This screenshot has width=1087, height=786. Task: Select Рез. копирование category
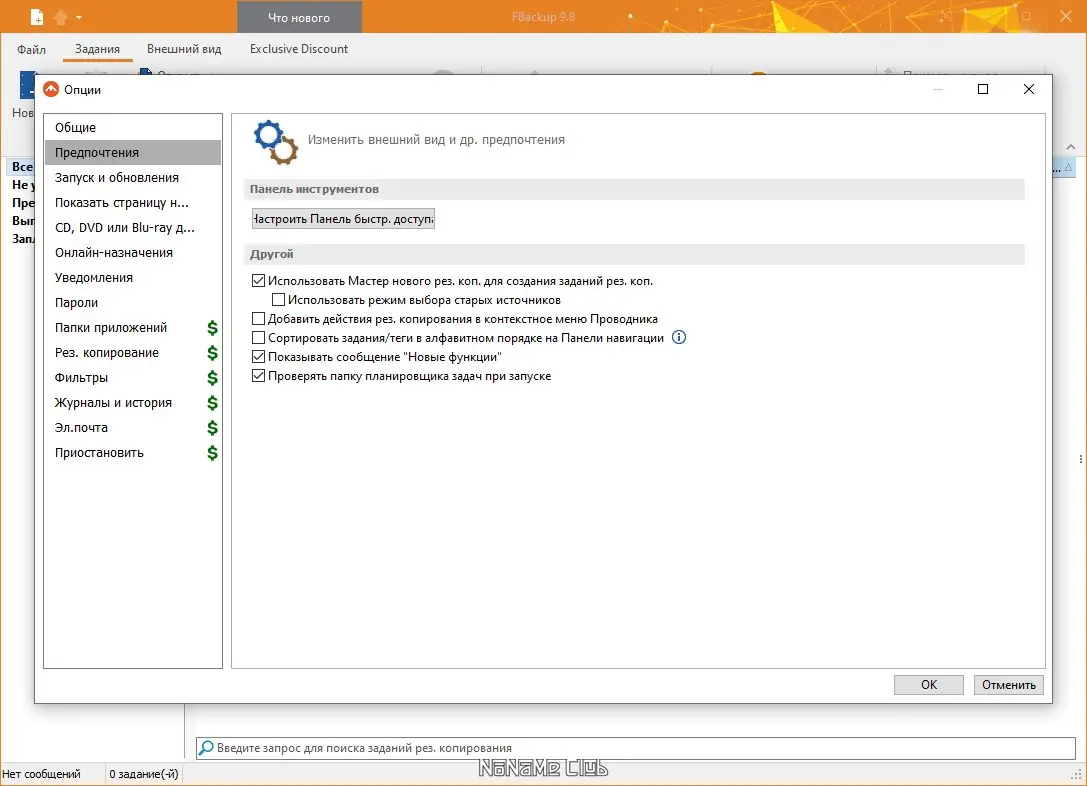[x=132, y=352]
